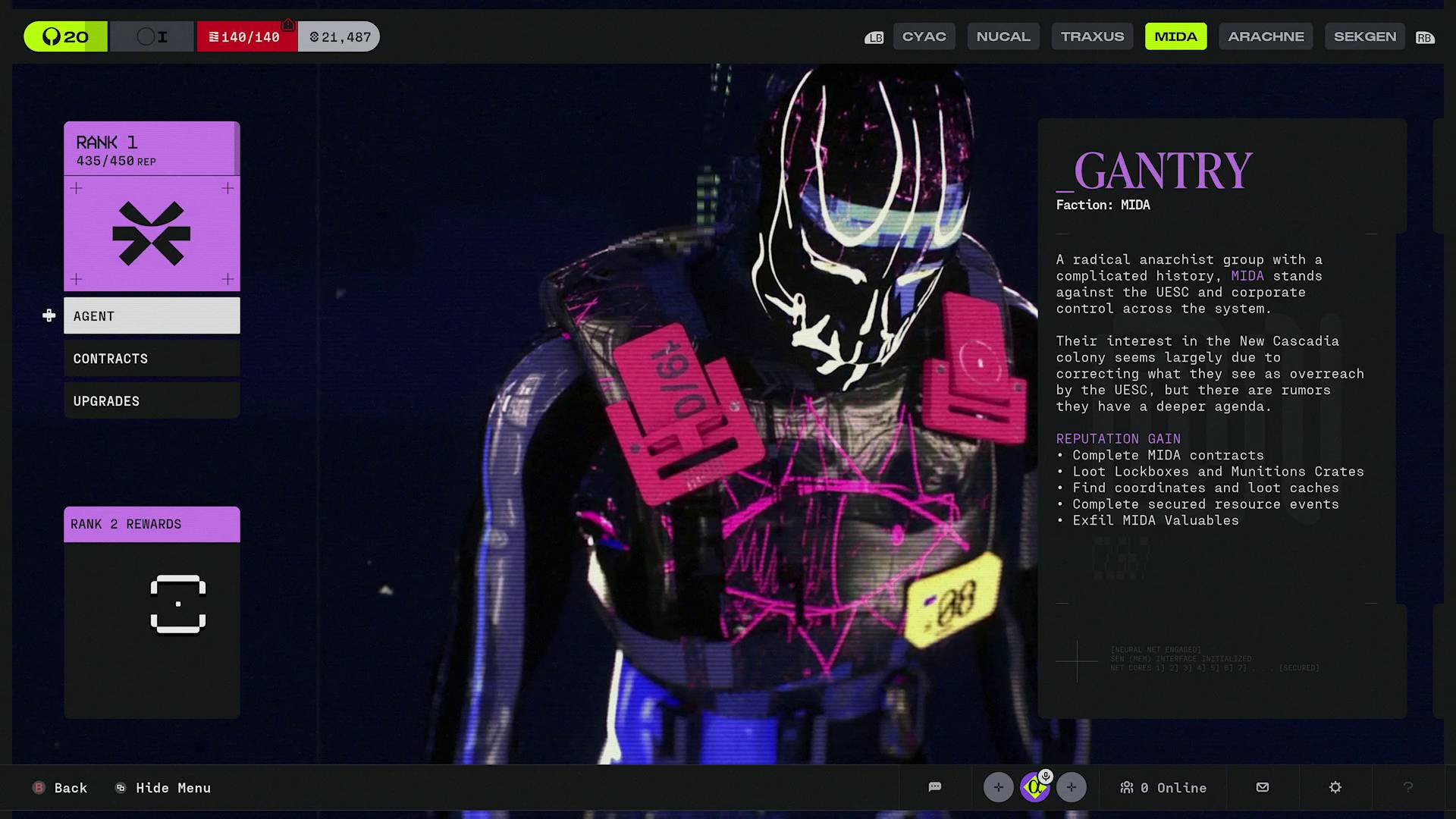Open the SEKGEN faction page
The width and height of the screenshot is (1456, 819).
tap(1364, 36)
